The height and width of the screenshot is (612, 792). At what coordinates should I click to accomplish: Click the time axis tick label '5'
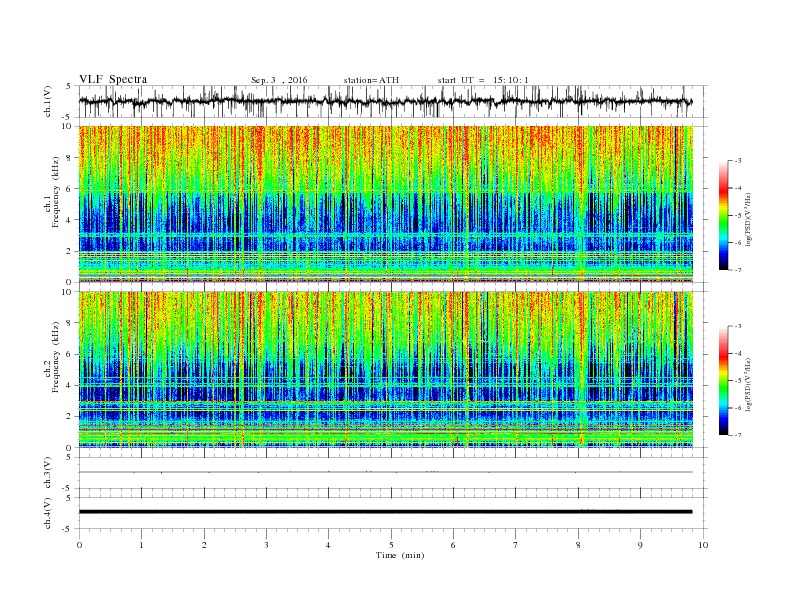pyautogui.click(x=391, y=545)
